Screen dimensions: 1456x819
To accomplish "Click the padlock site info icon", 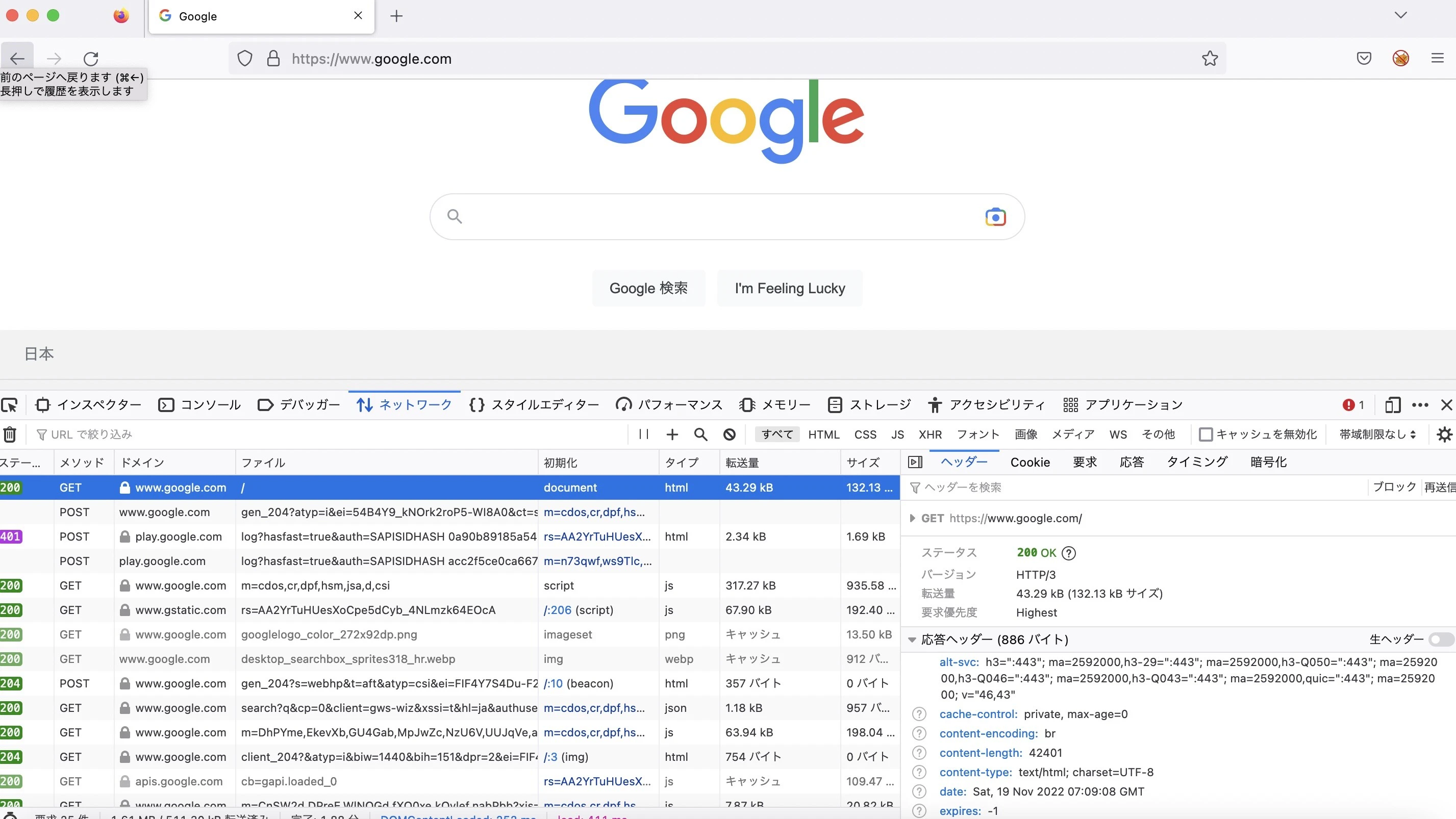I will point(273,59).
